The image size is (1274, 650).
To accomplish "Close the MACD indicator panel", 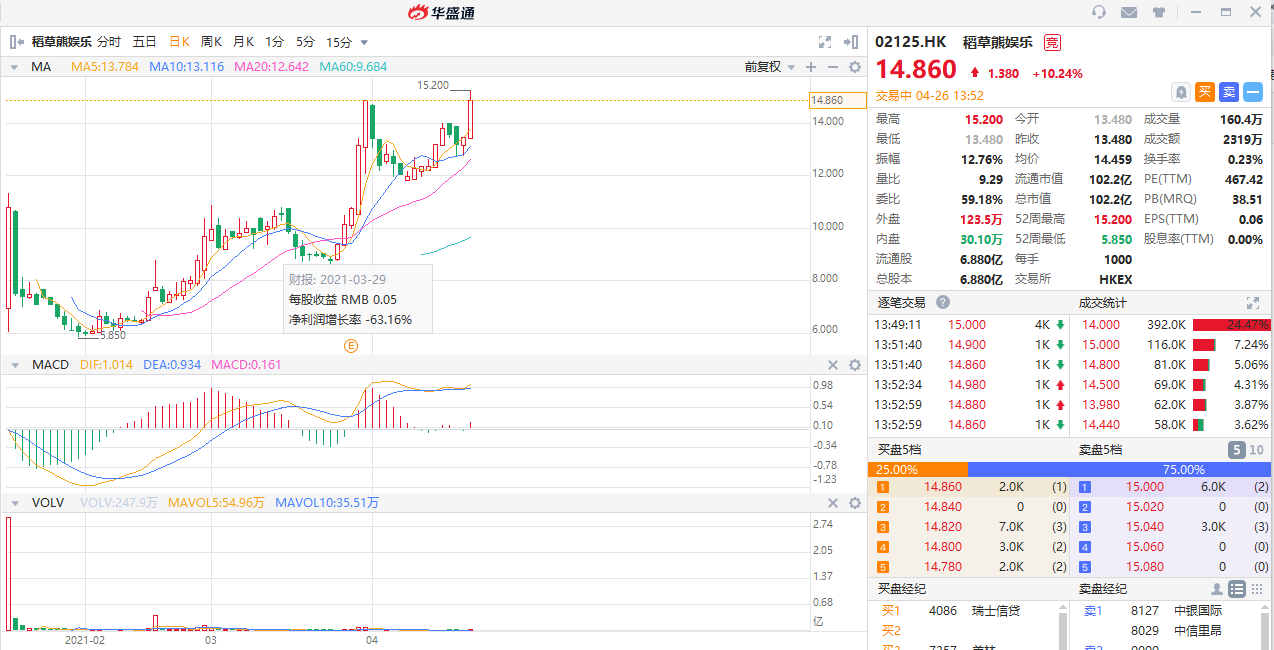I will tap(833, 365).
